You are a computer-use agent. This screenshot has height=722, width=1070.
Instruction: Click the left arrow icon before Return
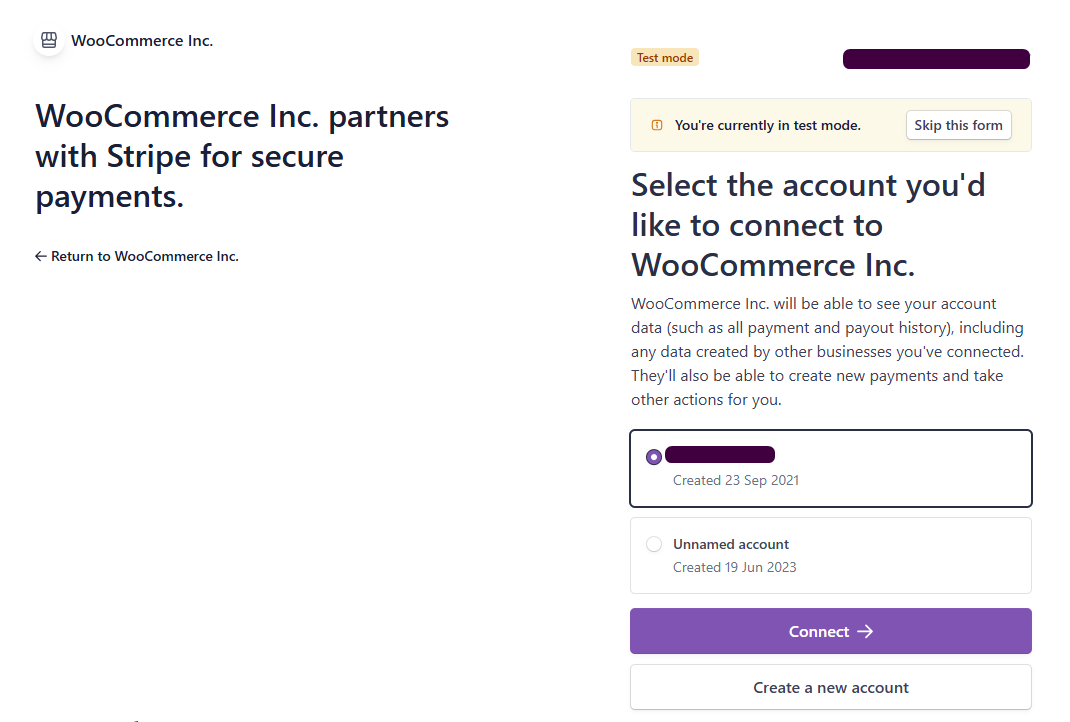41,256
